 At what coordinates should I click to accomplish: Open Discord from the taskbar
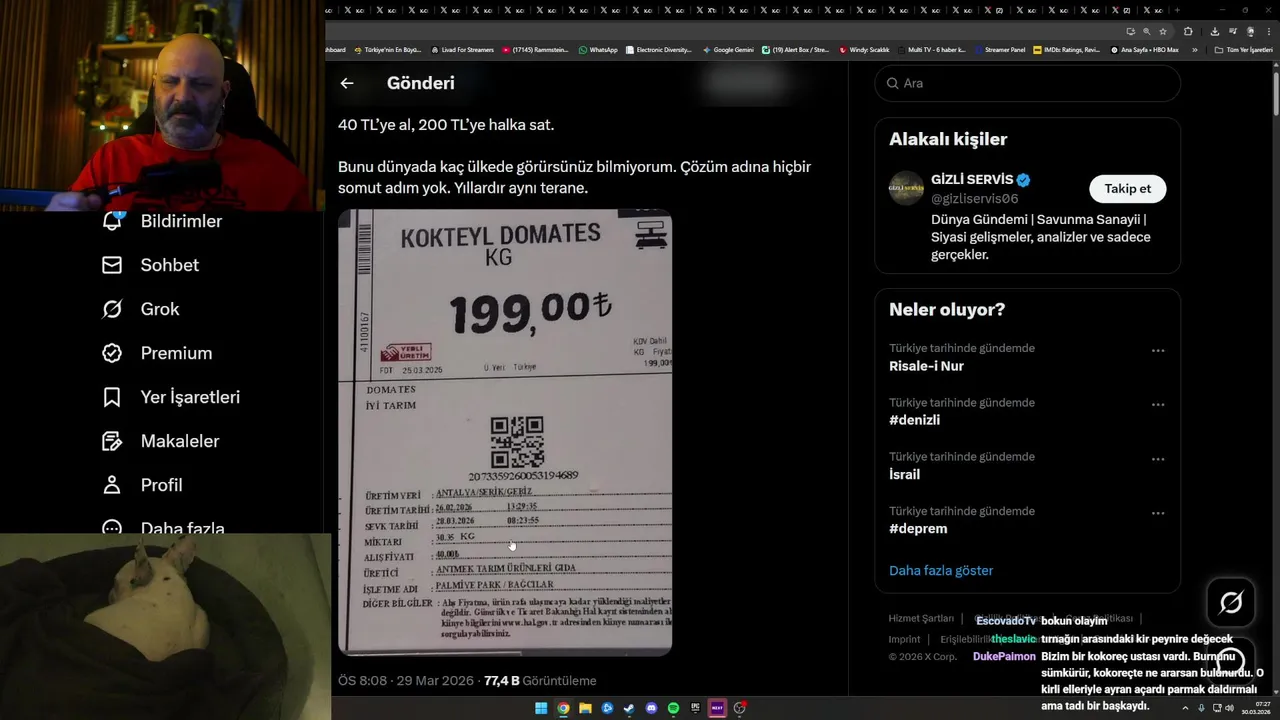coord(651,708)
